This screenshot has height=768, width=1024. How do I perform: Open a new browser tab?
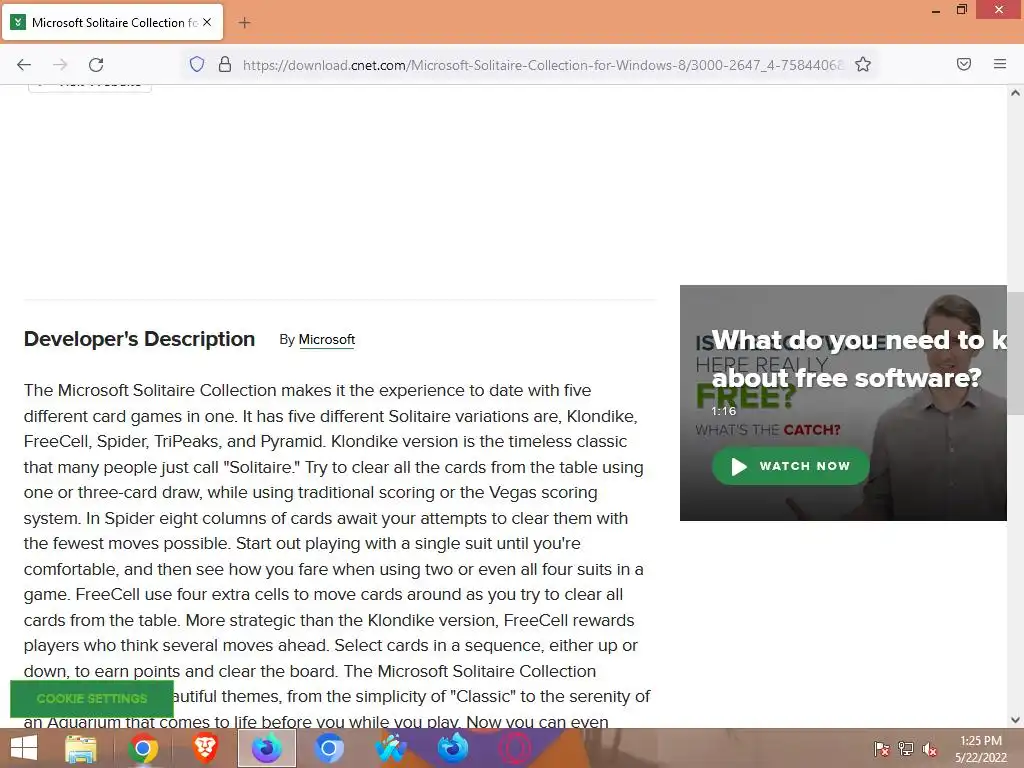click(244, 23)
